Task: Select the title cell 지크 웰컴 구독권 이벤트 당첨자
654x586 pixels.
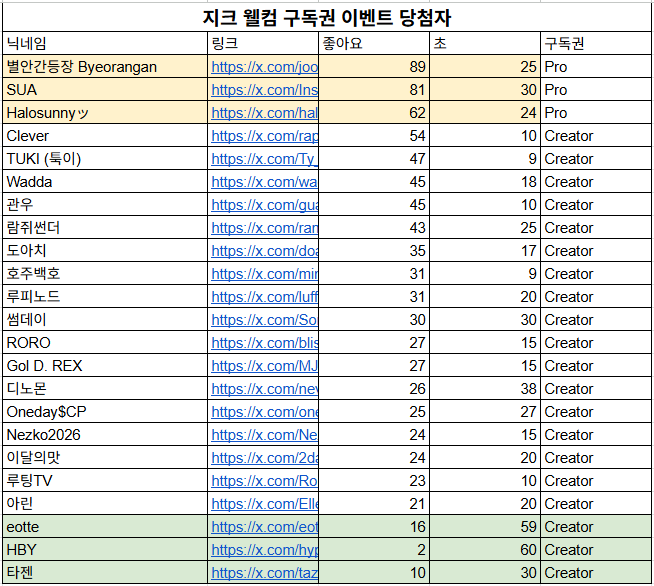Action: 327,18
